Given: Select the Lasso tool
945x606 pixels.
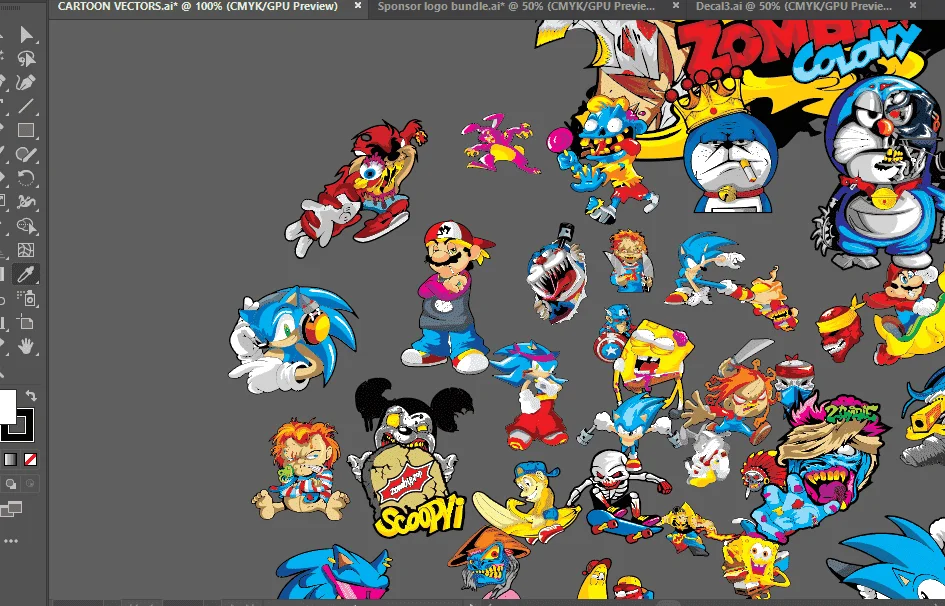Looking at the screenshot, I should tap(26, 58).
